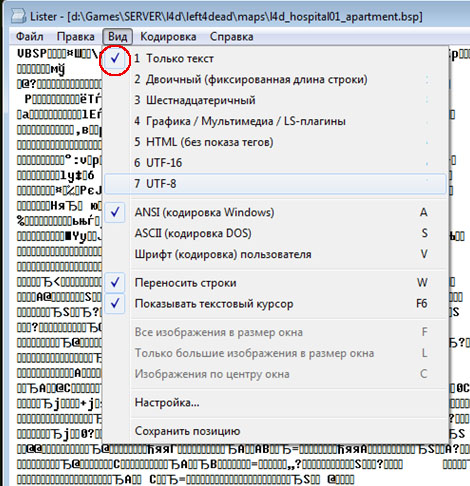Toggle ANSI (кодировка Windows) encoding

[x=275, y=212]
